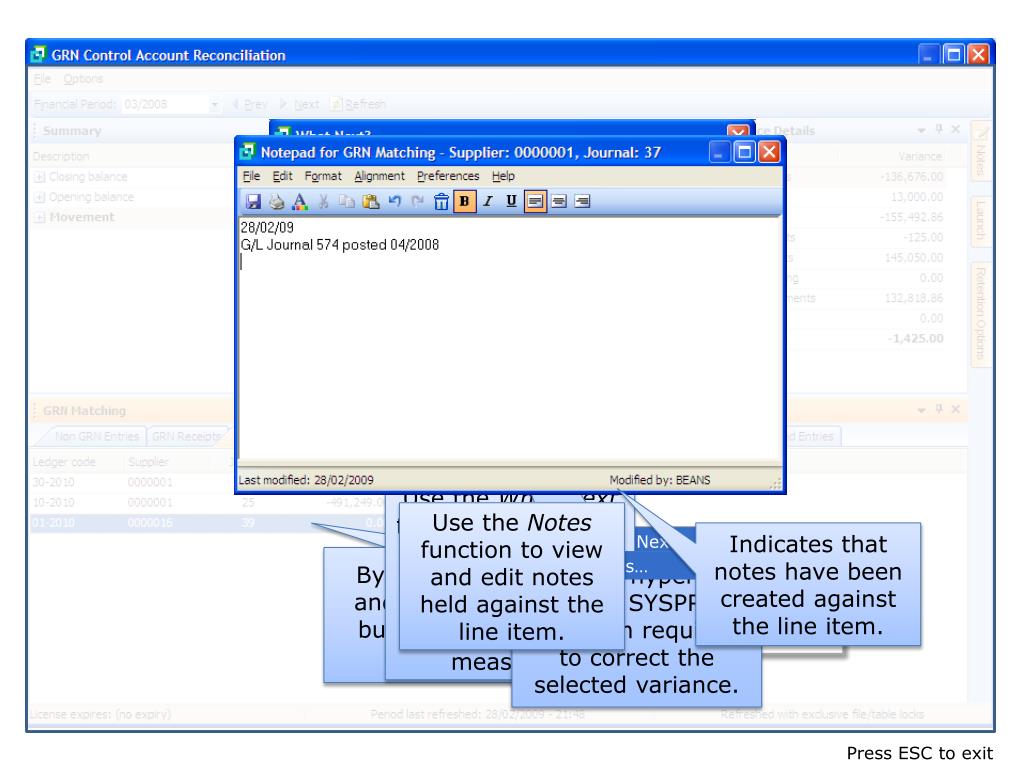Open the Options menu in GRN Reconciliation window
Viewport: 1024px width, 768px height.
(83, 79)
